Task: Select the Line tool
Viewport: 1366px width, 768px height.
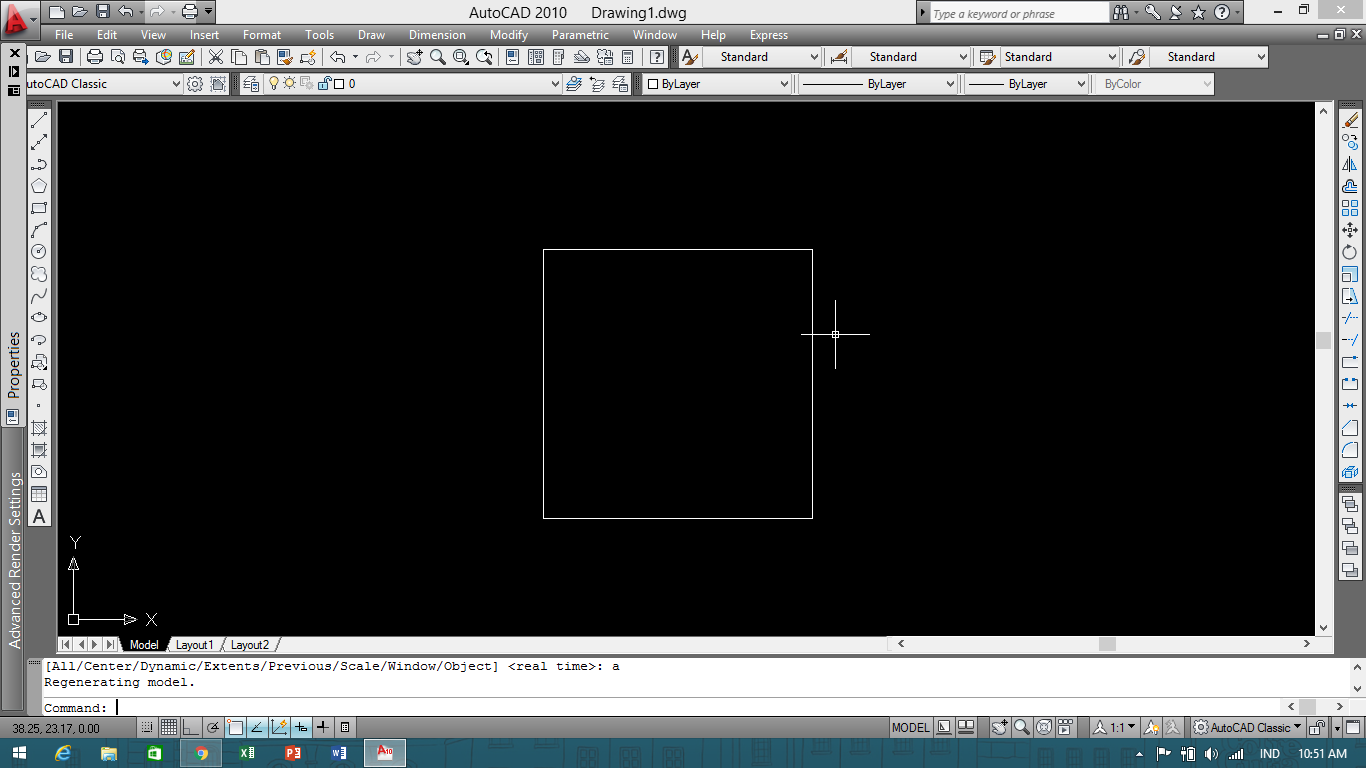Action: pos(40,120)
